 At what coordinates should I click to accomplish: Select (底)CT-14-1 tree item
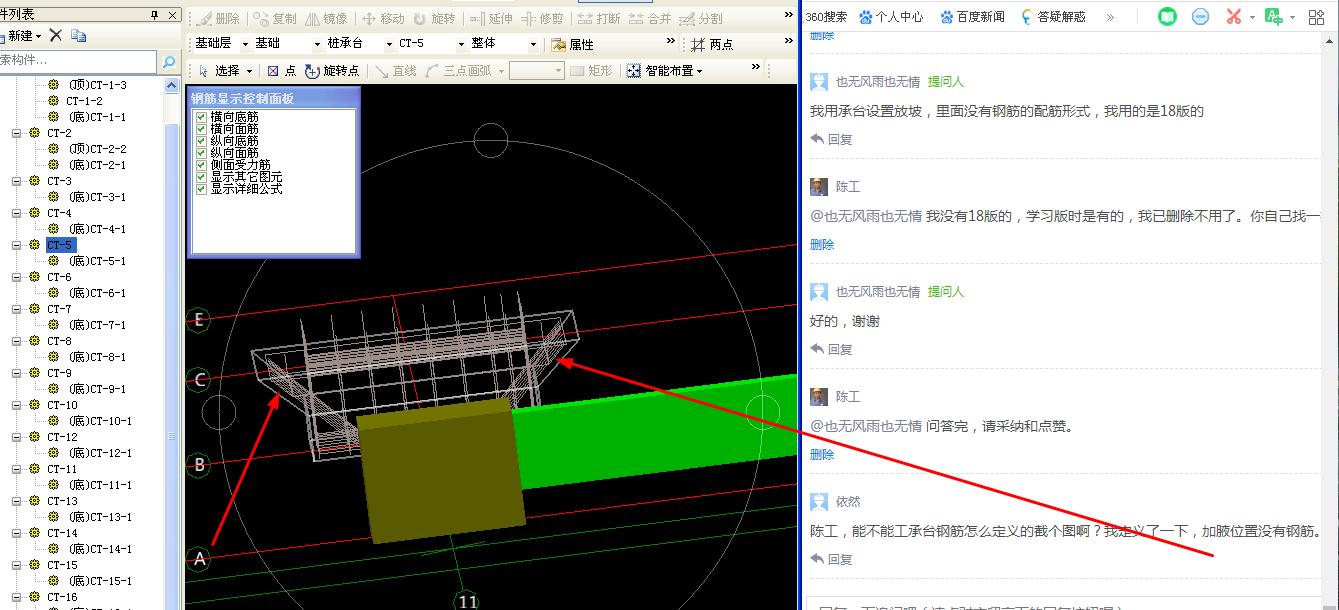pyautogui.click(x=100, y=549)
